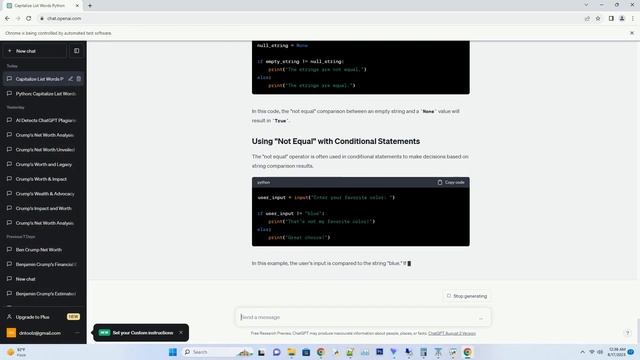Open the network and volume tray icons
The image size is (640, 360).
pos(596,352)
